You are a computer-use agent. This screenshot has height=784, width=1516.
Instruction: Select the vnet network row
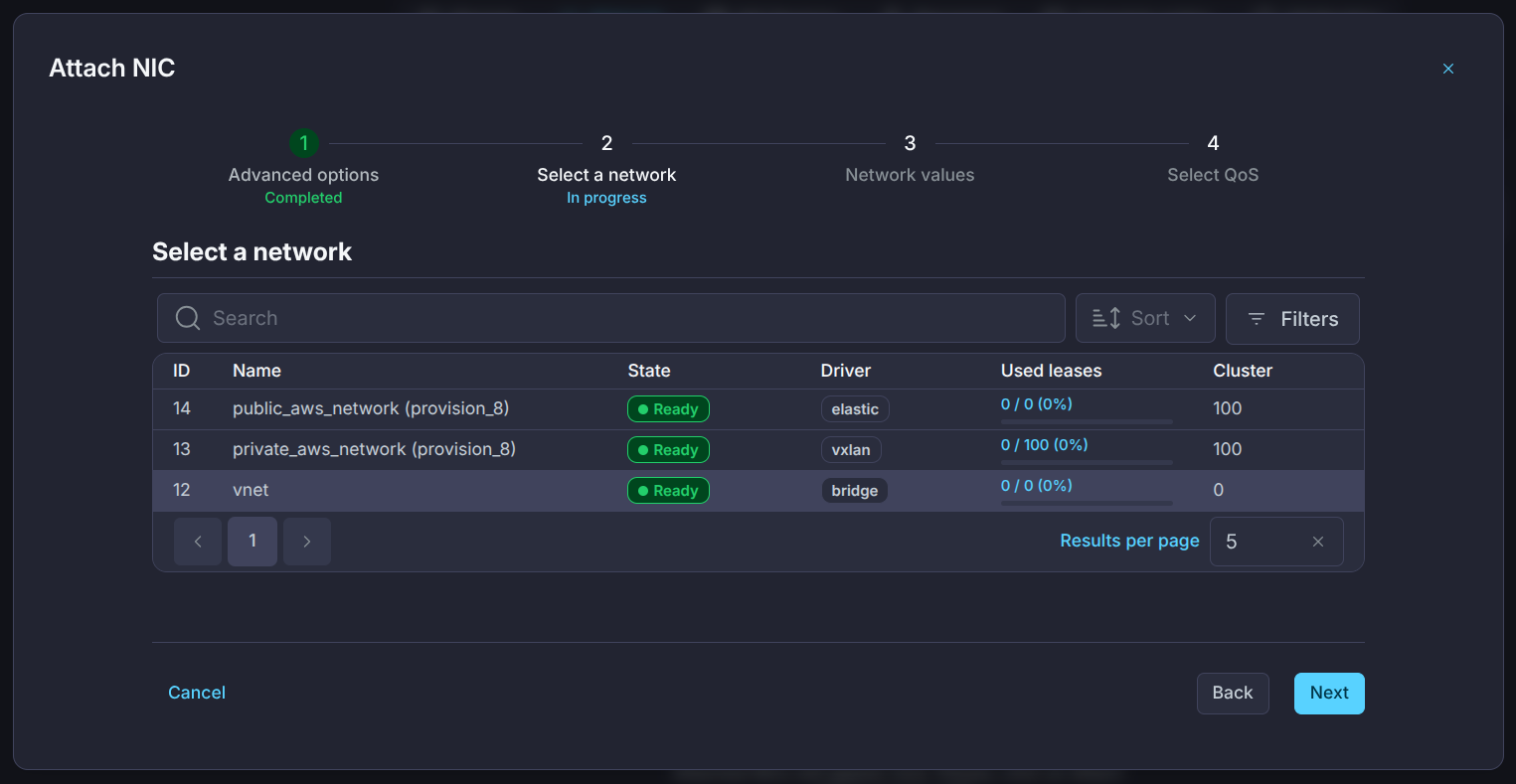[758, 490]
